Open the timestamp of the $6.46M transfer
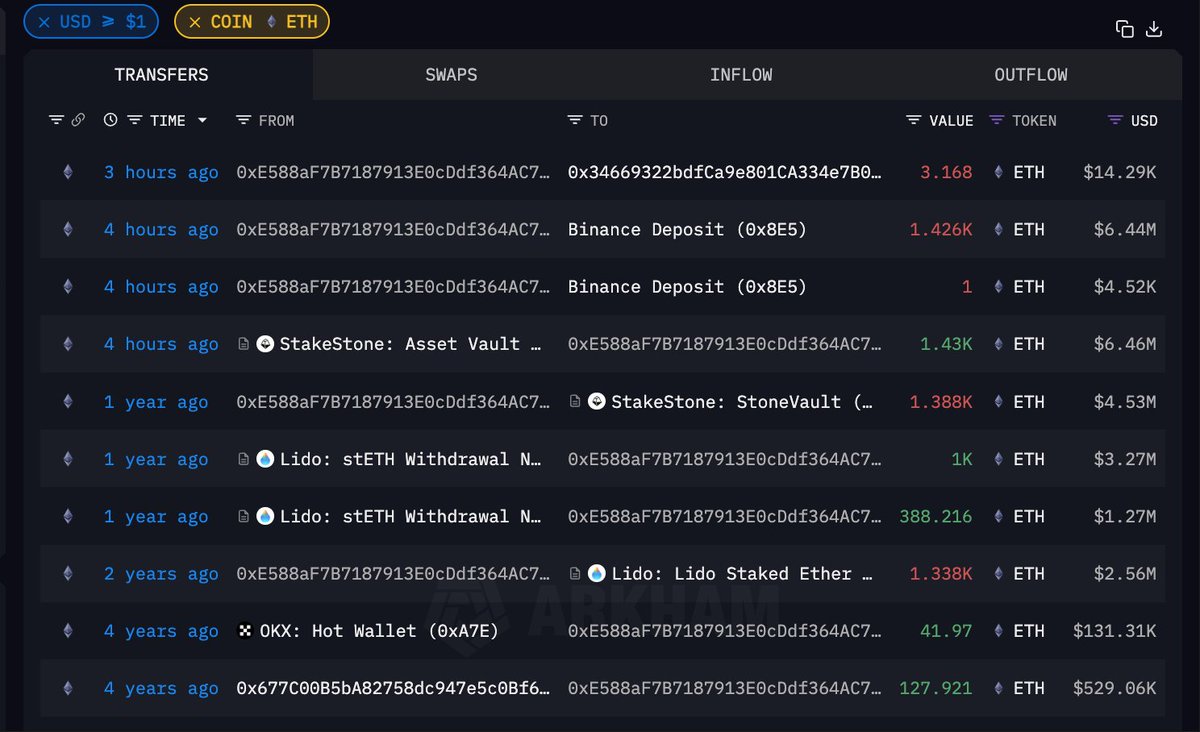The height and width of the screenshot is (732, 1200). coord(161,344)
